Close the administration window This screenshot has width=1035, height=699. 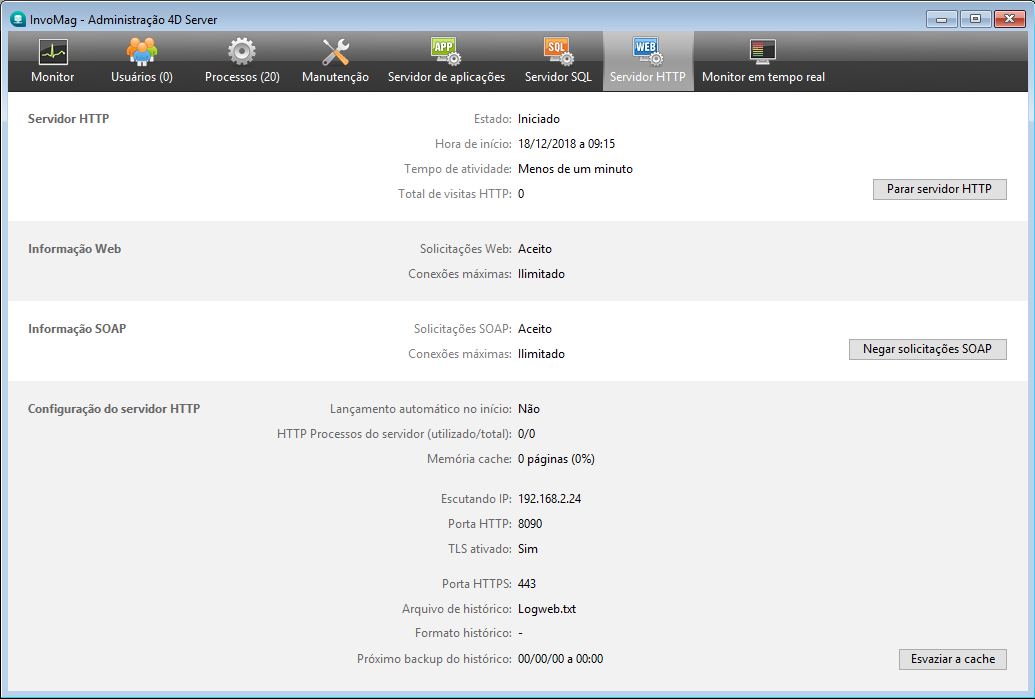(x=1009, y=19)
